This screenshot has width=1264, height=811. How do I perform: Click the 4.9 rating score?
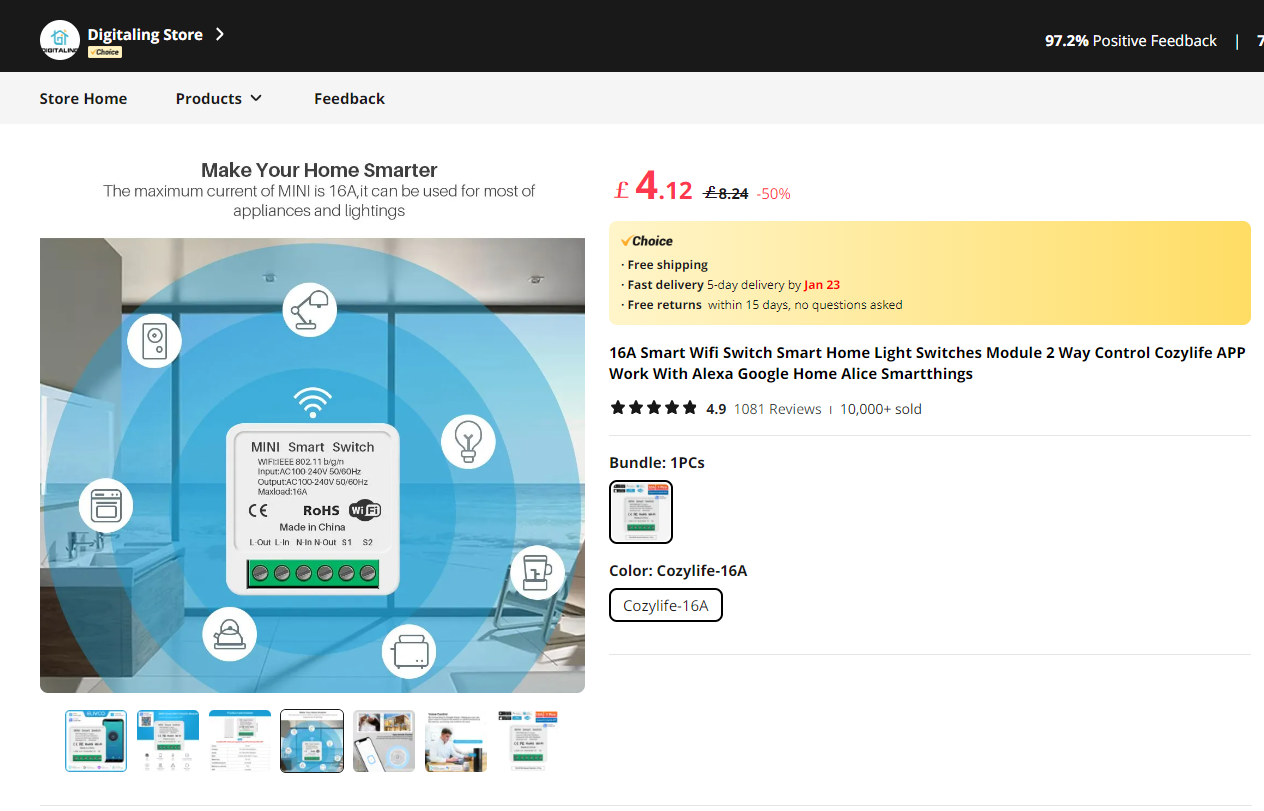click(x=716, y=409)
